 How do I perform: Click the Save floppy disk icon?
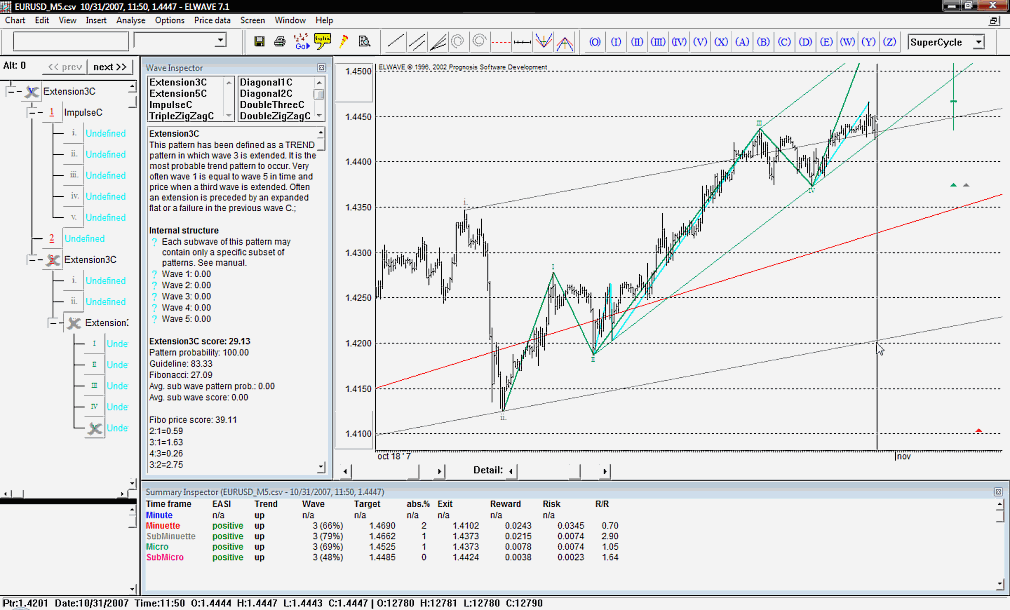(260, 42)
